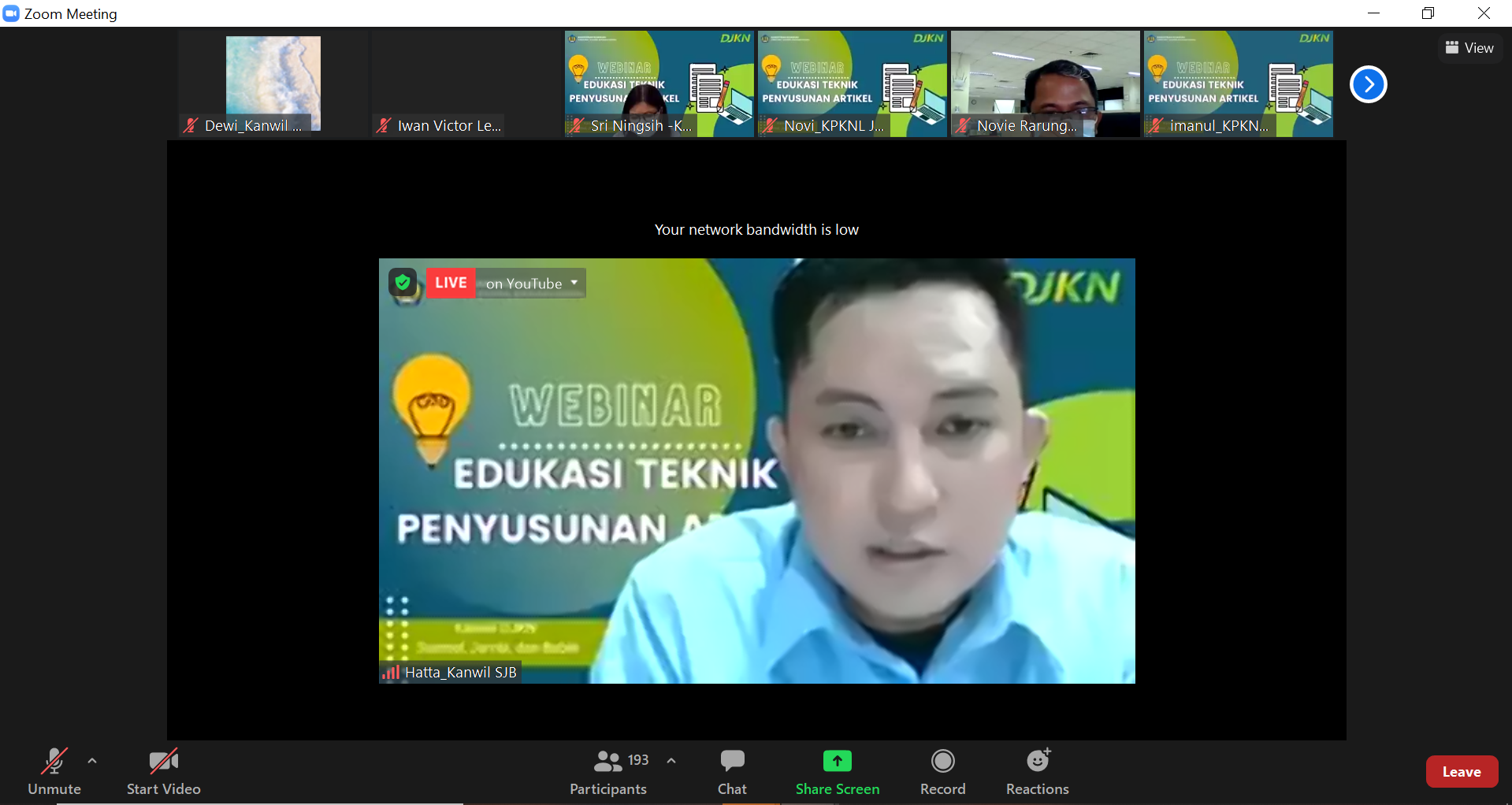Click the red LIVE indicator
This screenshot has height=805, width=1512.
pos(451,283)
